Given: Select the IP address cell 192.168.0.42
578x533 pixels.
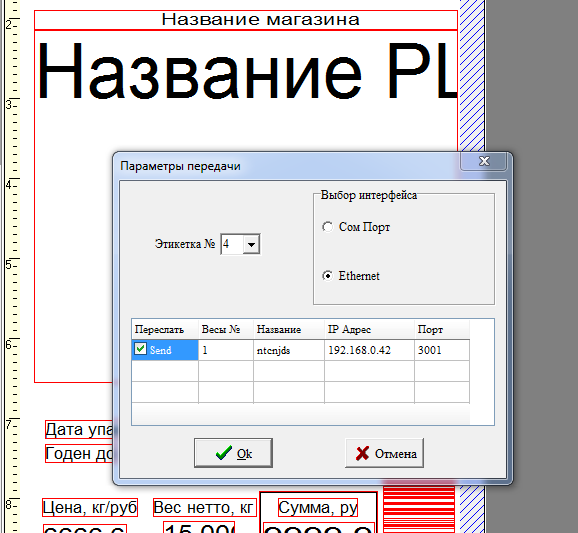Looking at the screenshot, I should click(x=369, y=350).
